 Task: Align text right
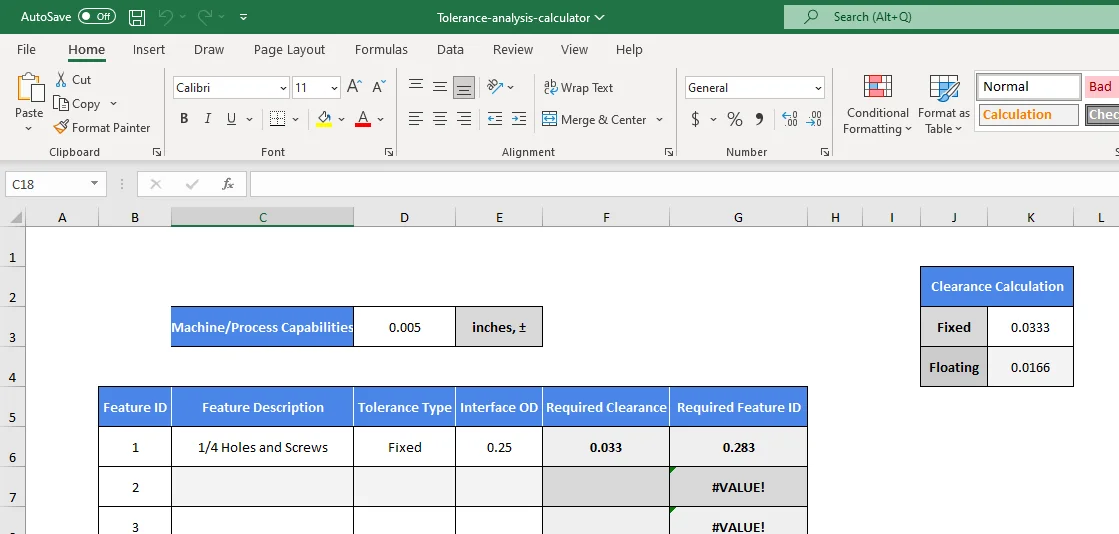click(x=465, y=119)
